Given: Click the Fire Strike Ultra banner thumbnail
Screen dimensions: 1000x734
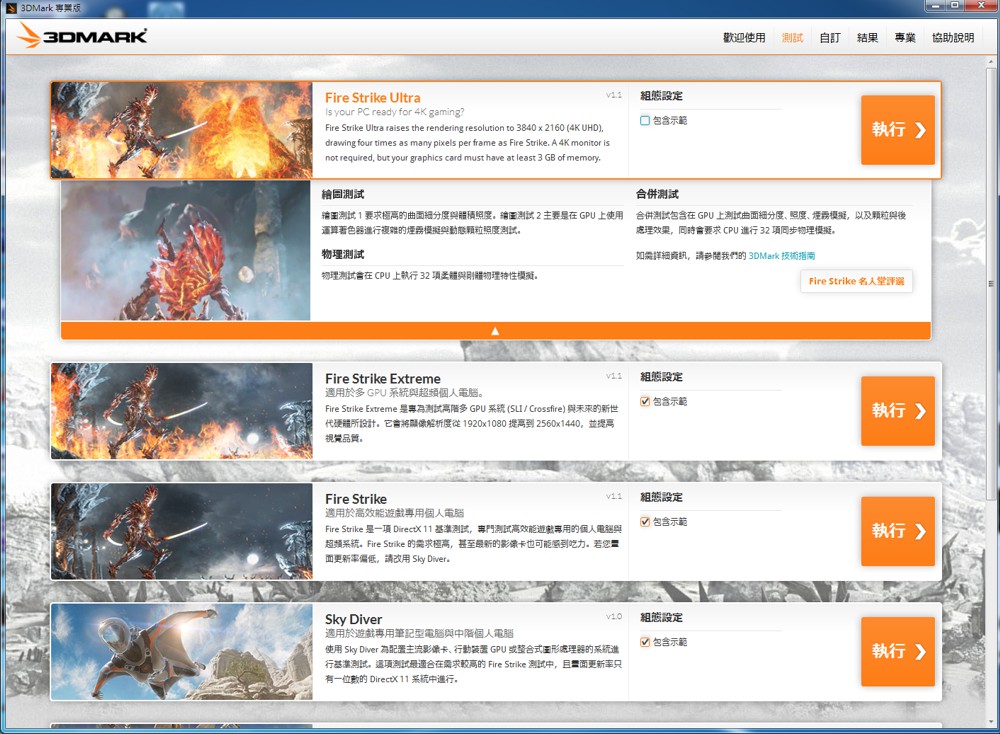Looking at the screenshot, I should (182, 130).
